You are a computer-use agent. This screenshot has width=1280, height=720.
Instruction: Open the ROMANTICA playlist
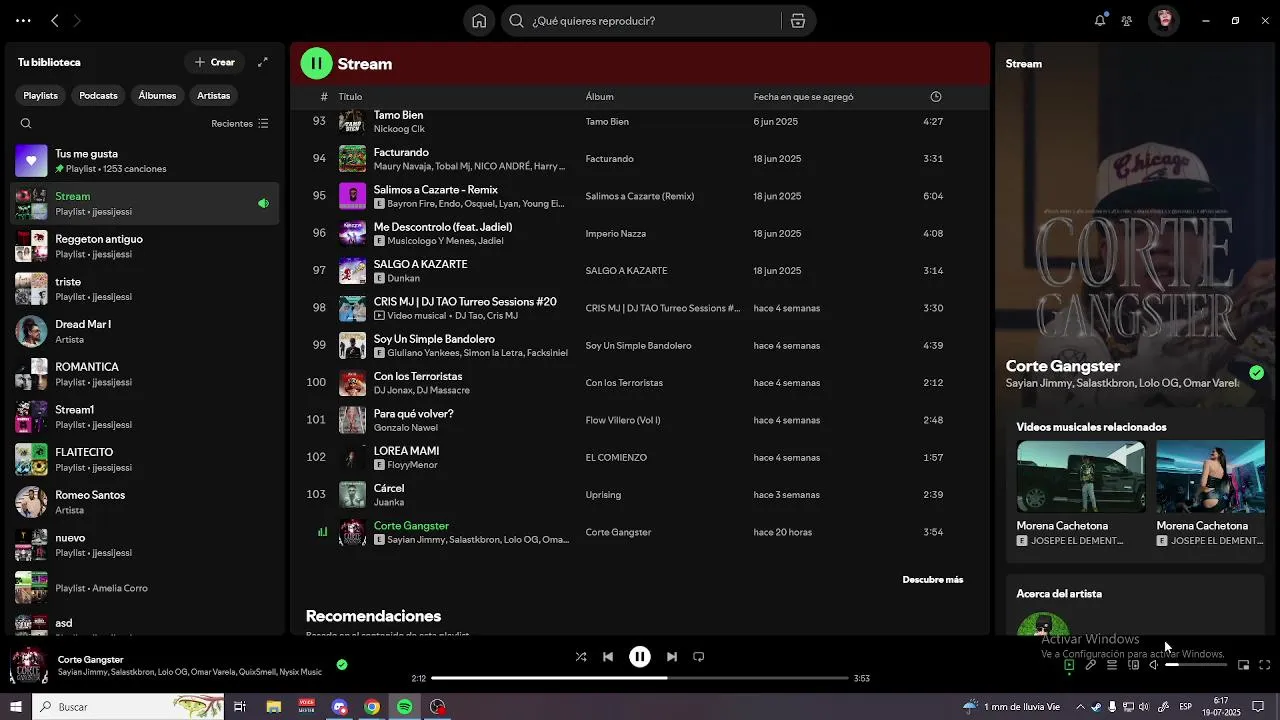click(145, 374)
